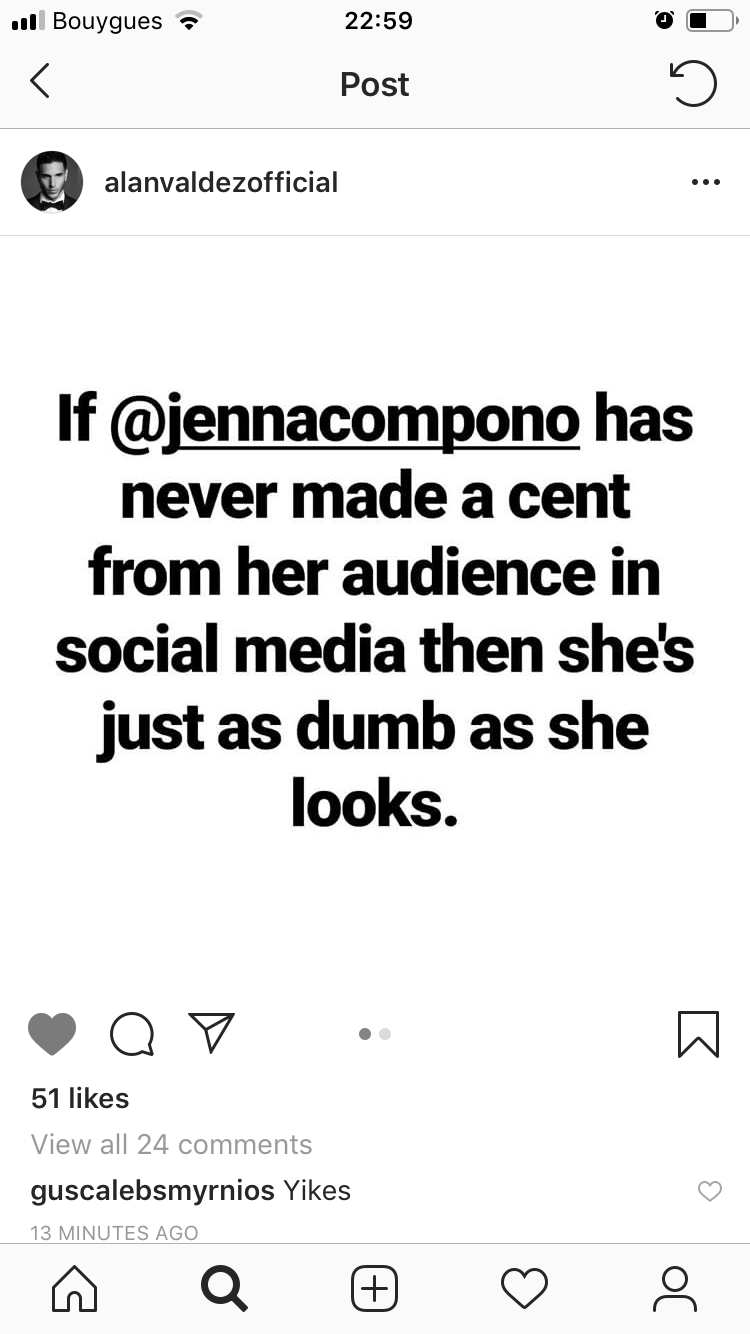Share the post via paper plane icon

click(x=211, y=1033)
